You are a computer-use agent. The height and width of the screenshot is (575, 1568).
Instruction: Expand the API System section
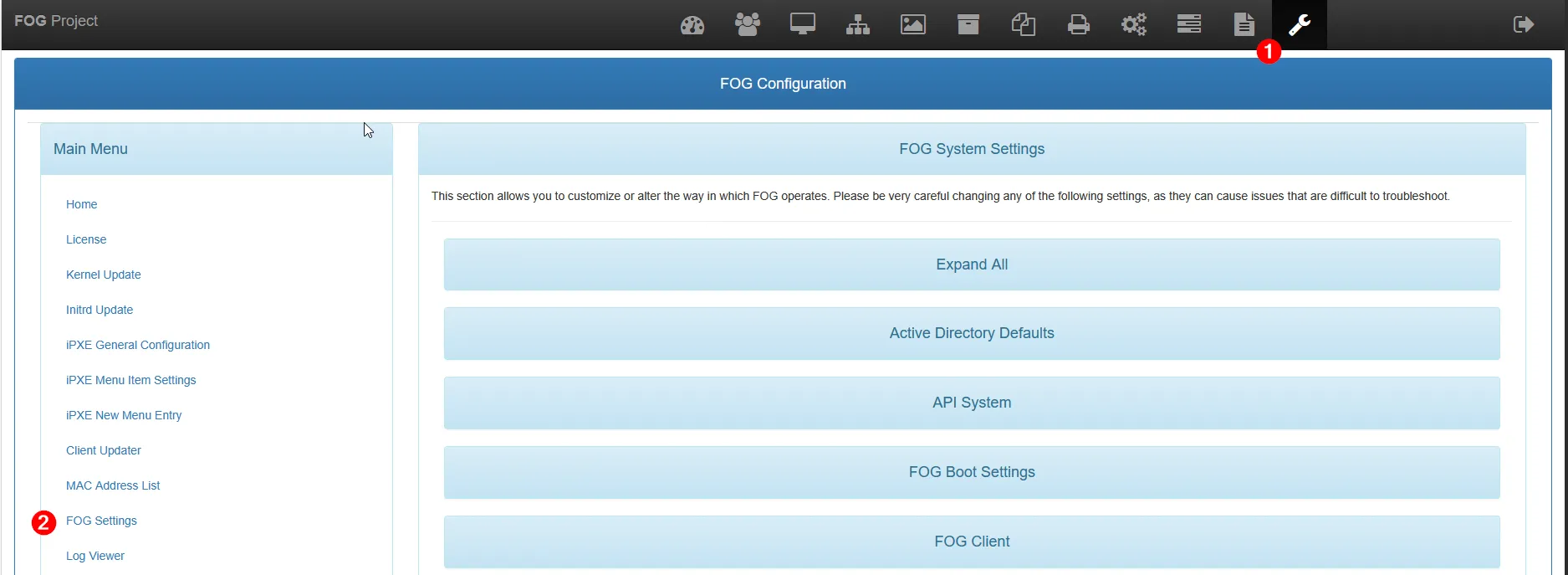coord(971,403)
